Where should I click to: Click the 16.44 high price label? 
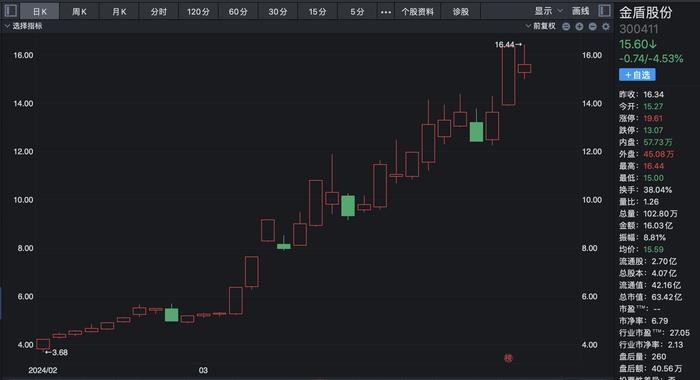[508, 45]
